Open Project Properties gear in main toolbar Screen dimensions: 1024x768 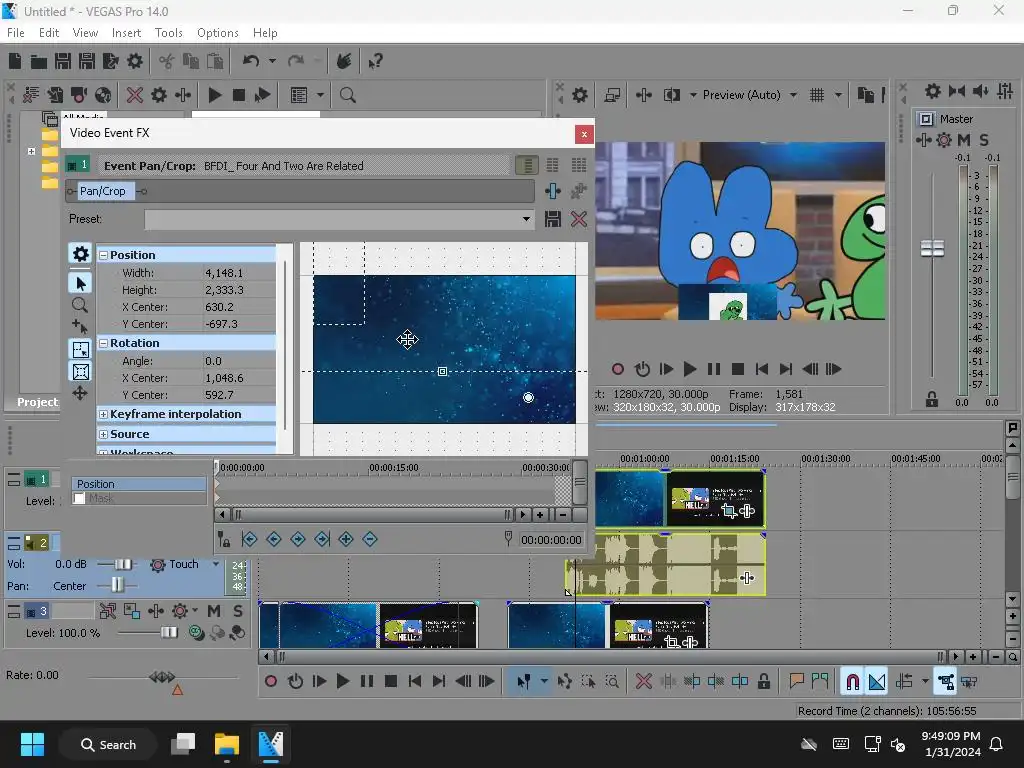click(135, 61)
